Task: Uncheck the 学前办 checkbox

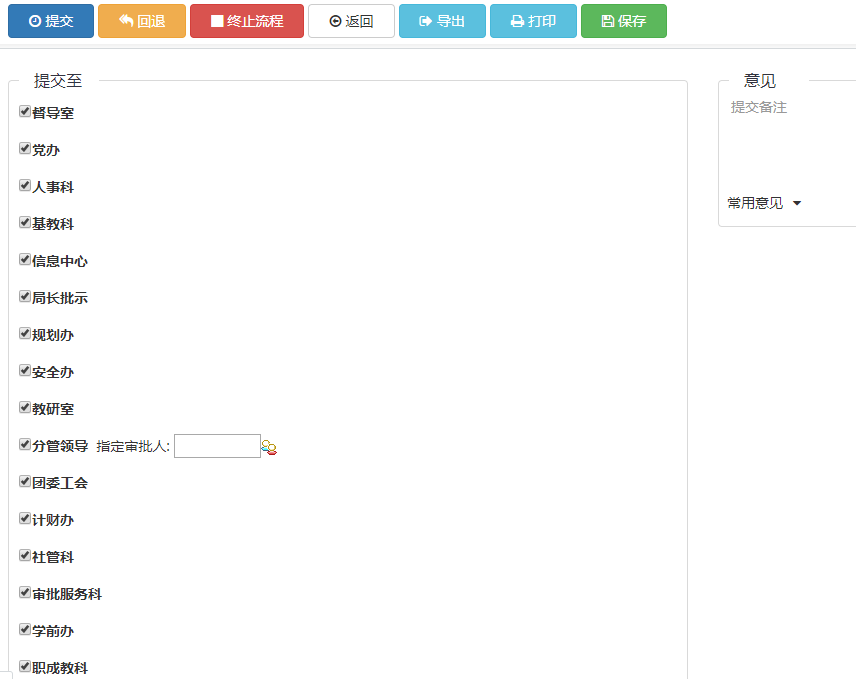Action: click(25, 629)
